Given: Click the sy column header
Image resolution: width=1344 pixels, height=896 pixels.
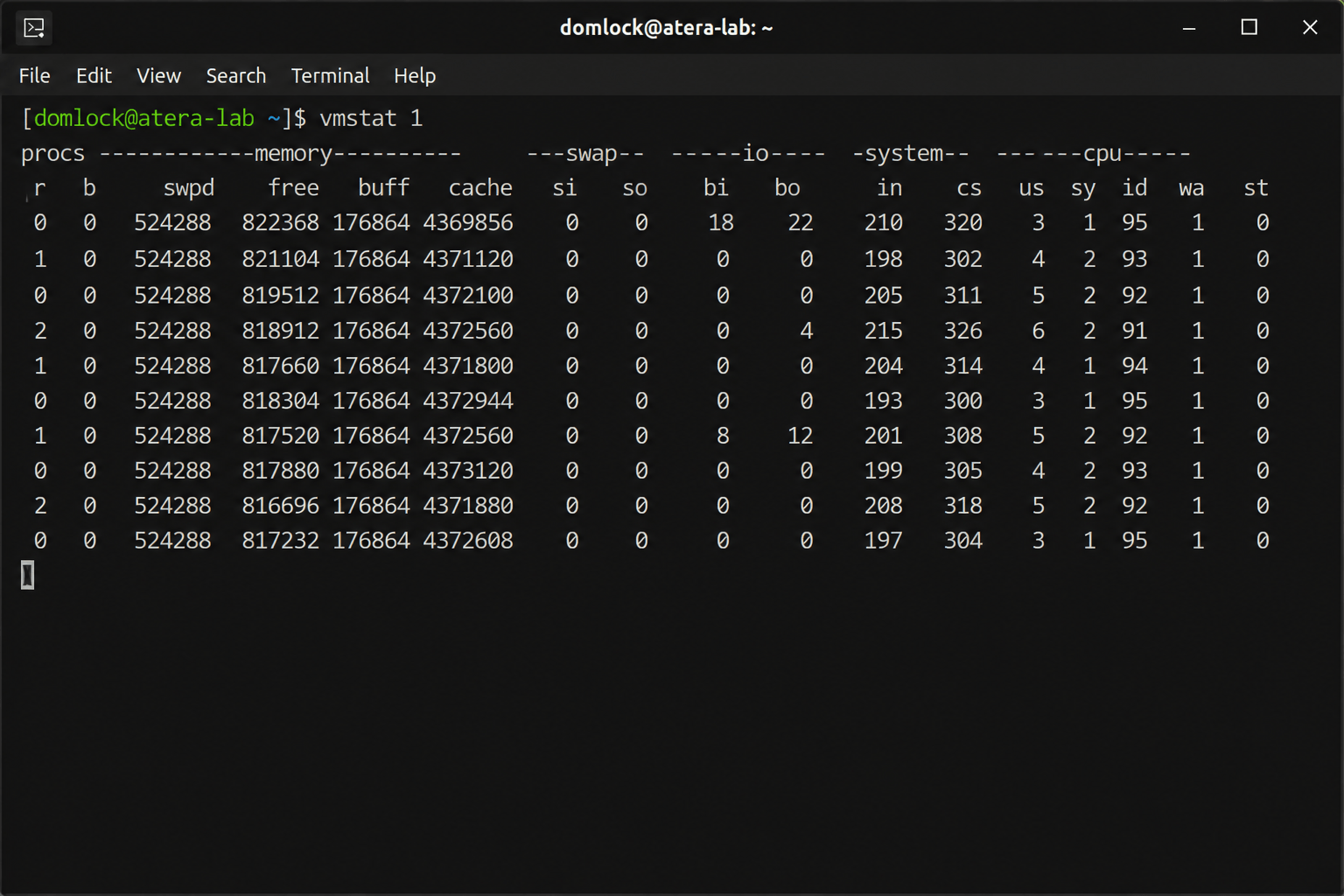Looking at the screenshot, I should pyautogui.click(x=1083, y=188).
